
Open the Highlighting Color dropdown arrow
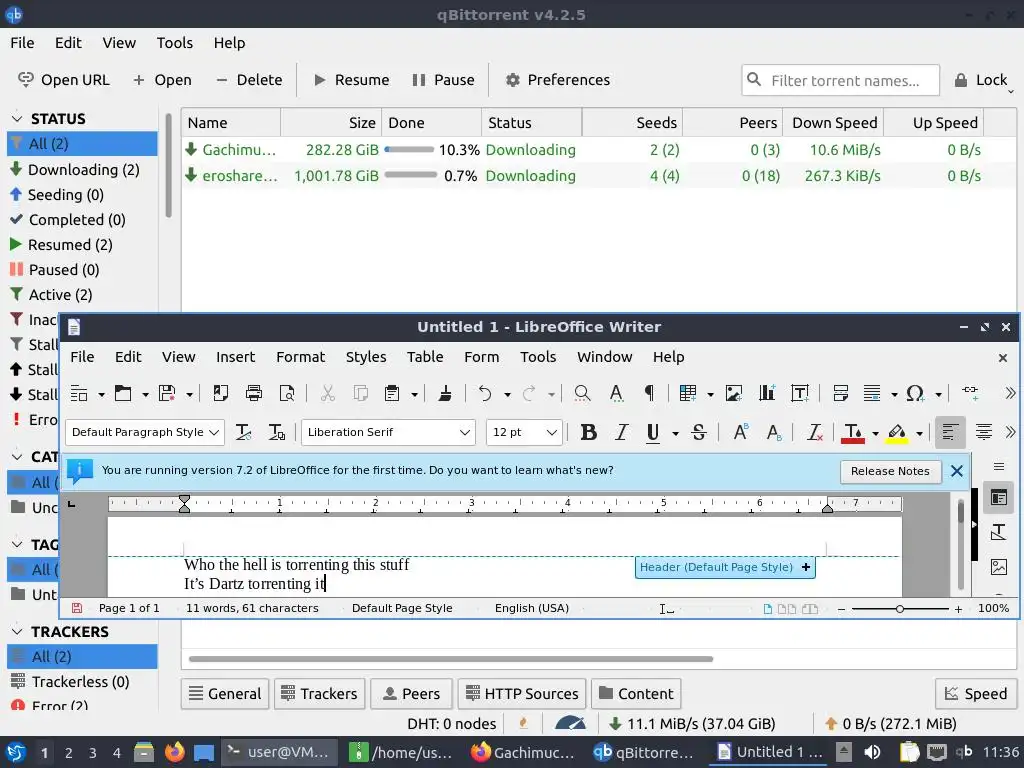tap(920, 433)
